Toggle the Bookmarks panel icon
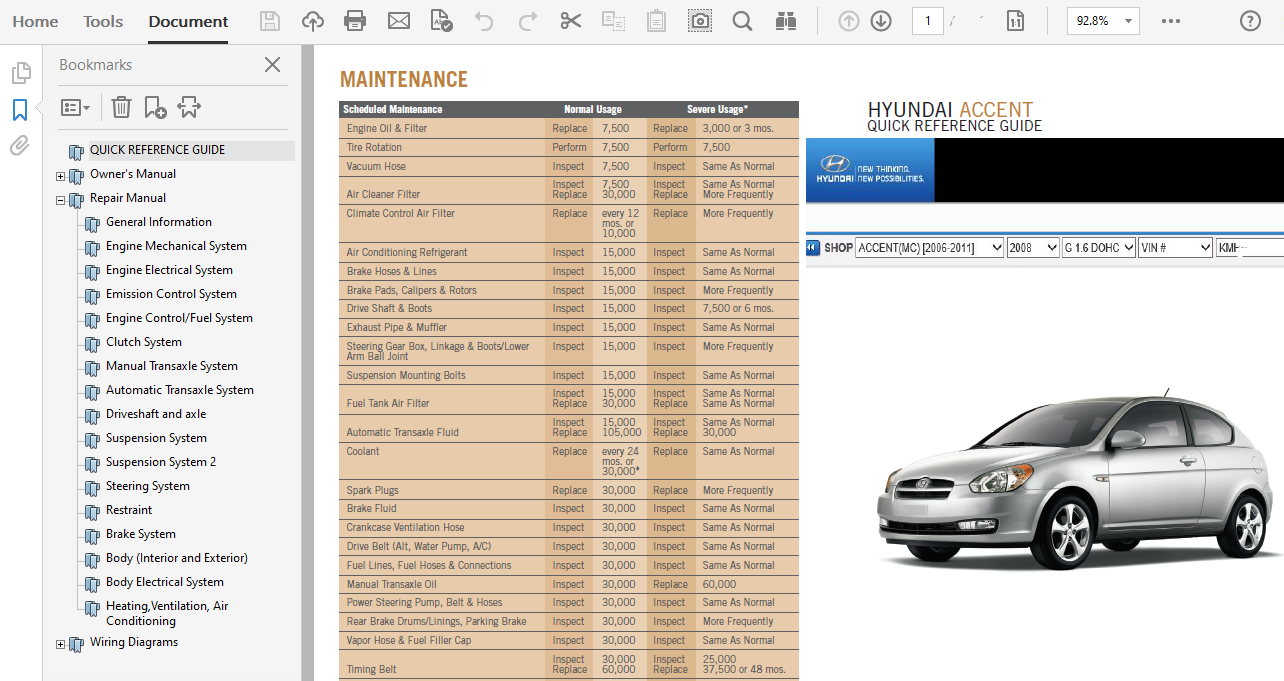 [20, 110]
